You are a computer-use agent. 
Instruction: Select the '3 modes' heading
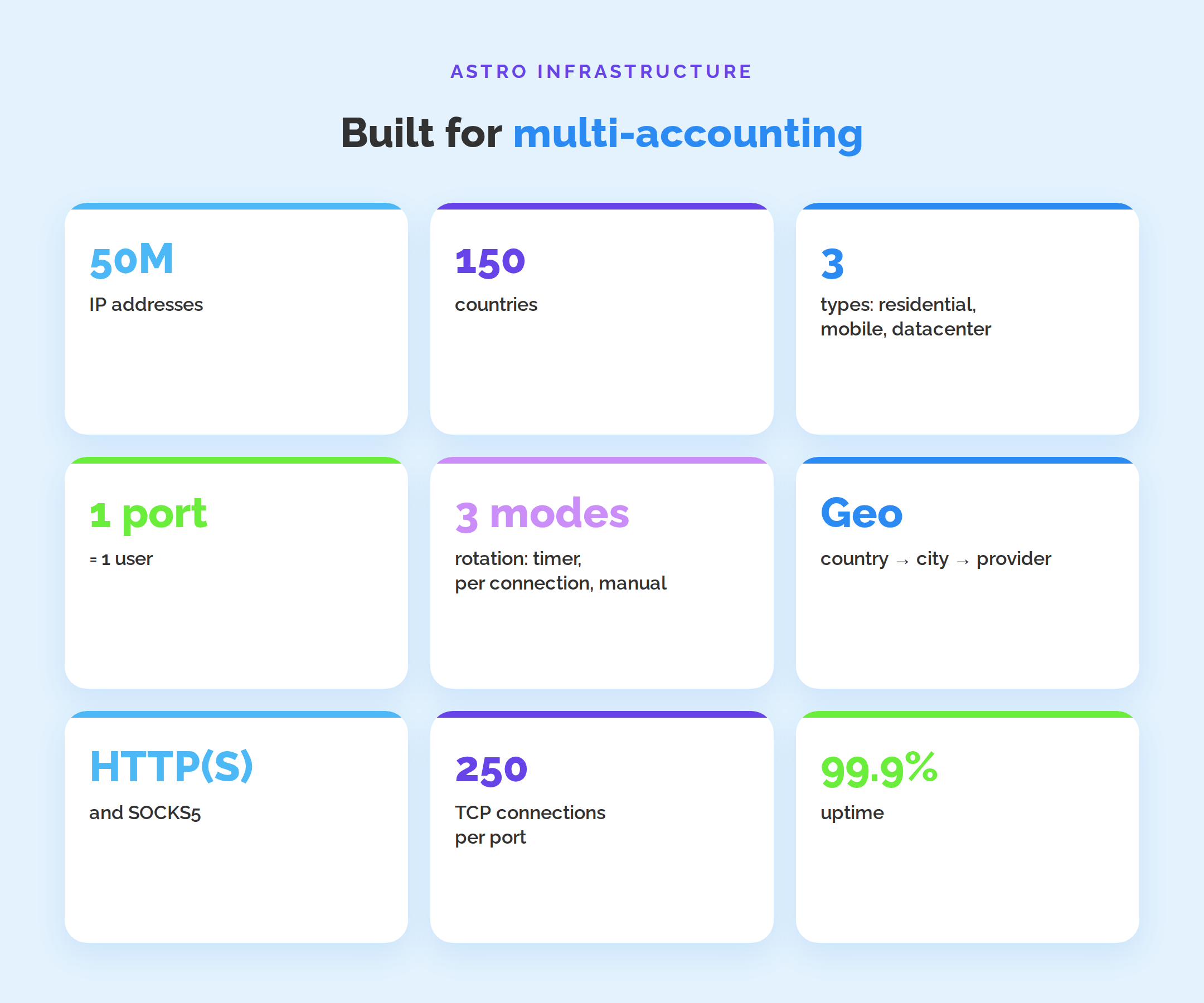pyautogui.click(x=542, y=514)
